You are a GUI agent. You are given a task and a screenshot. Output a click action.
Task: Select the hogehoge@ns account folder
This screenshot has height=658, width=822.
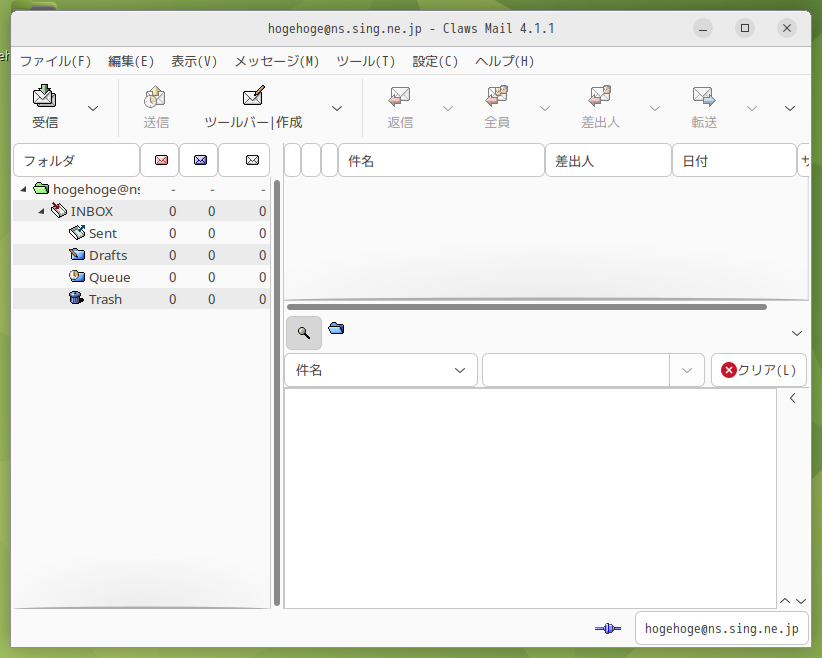click(96, 189)
